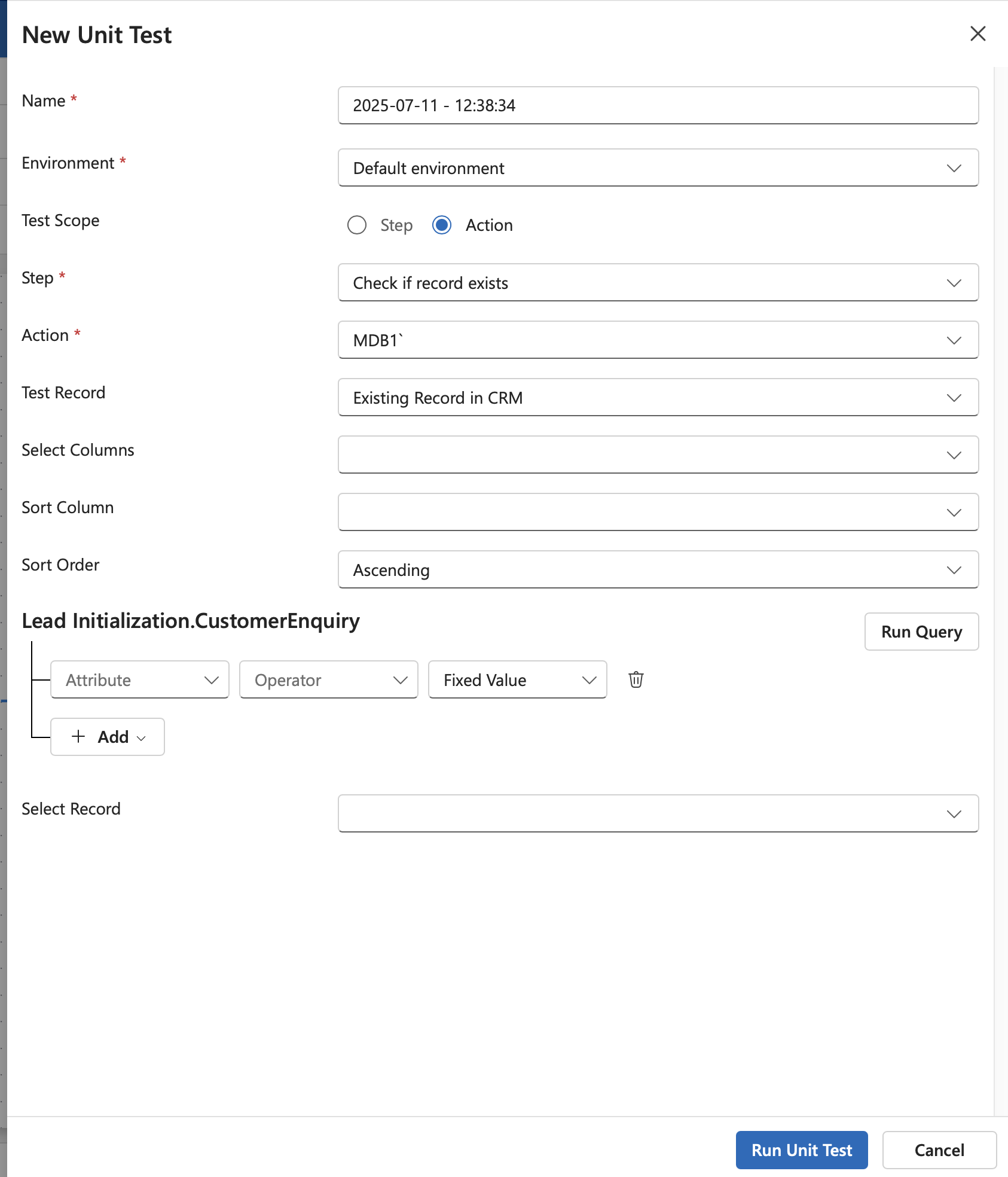The width and height of the screenshot is (1008, 1177).
Task: Click the Run Query button
Action: pyautogui.click(x=921, y=632)
